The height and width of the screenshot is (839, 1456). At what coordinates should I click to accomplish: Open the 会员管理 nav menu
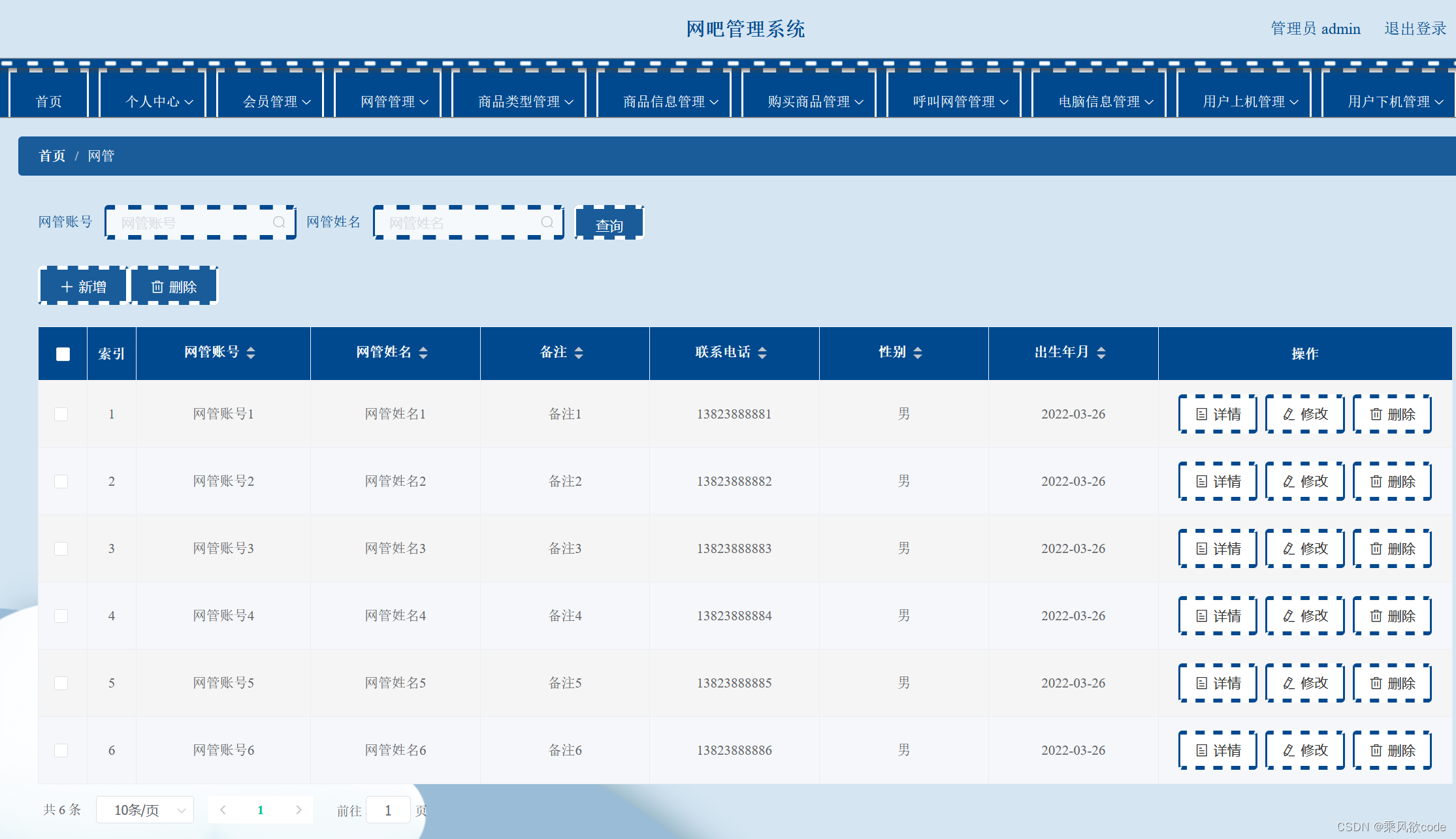276,102
